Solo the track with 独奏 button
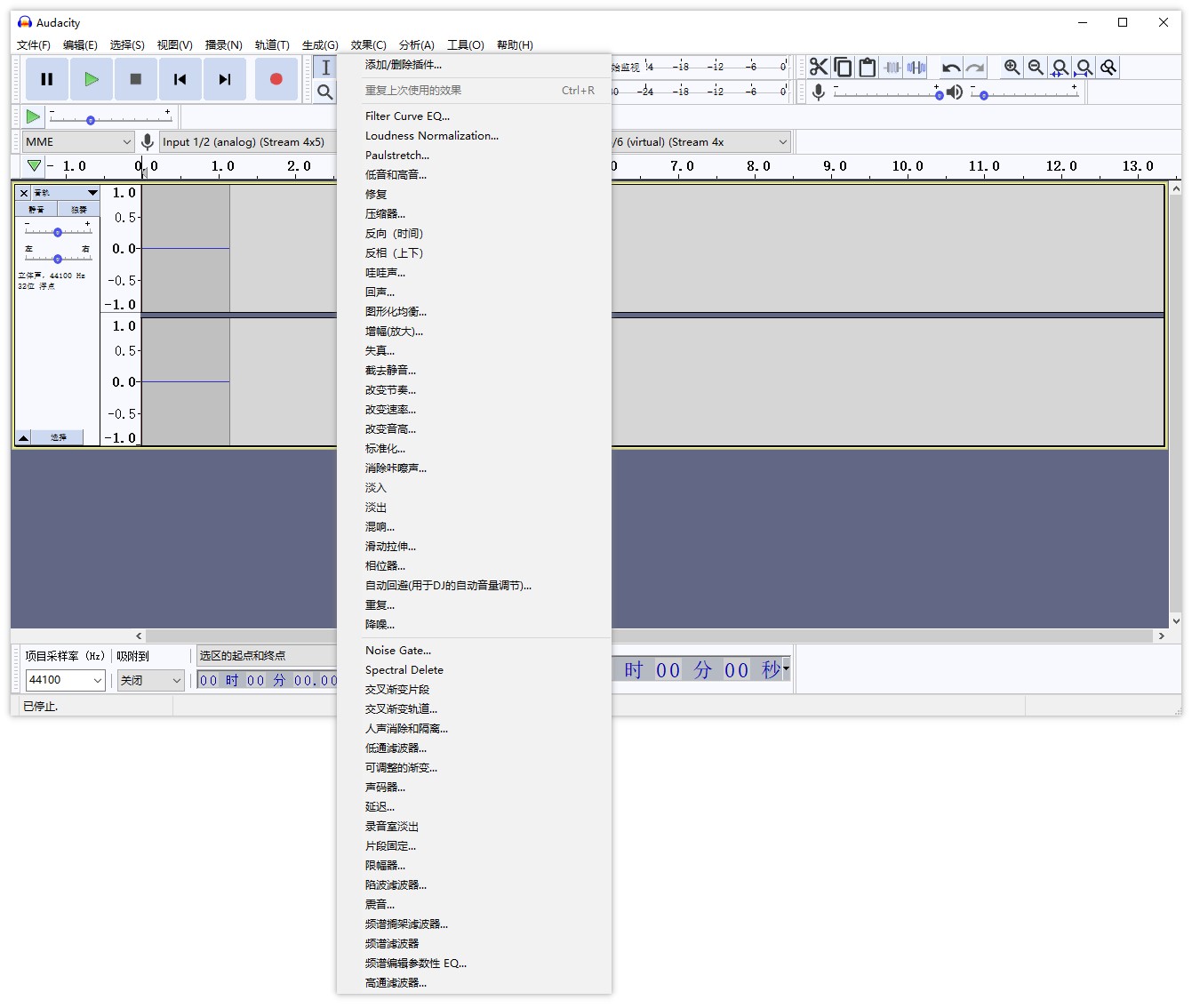This screenshot has width=1192, height=1008. click(79, 210)
